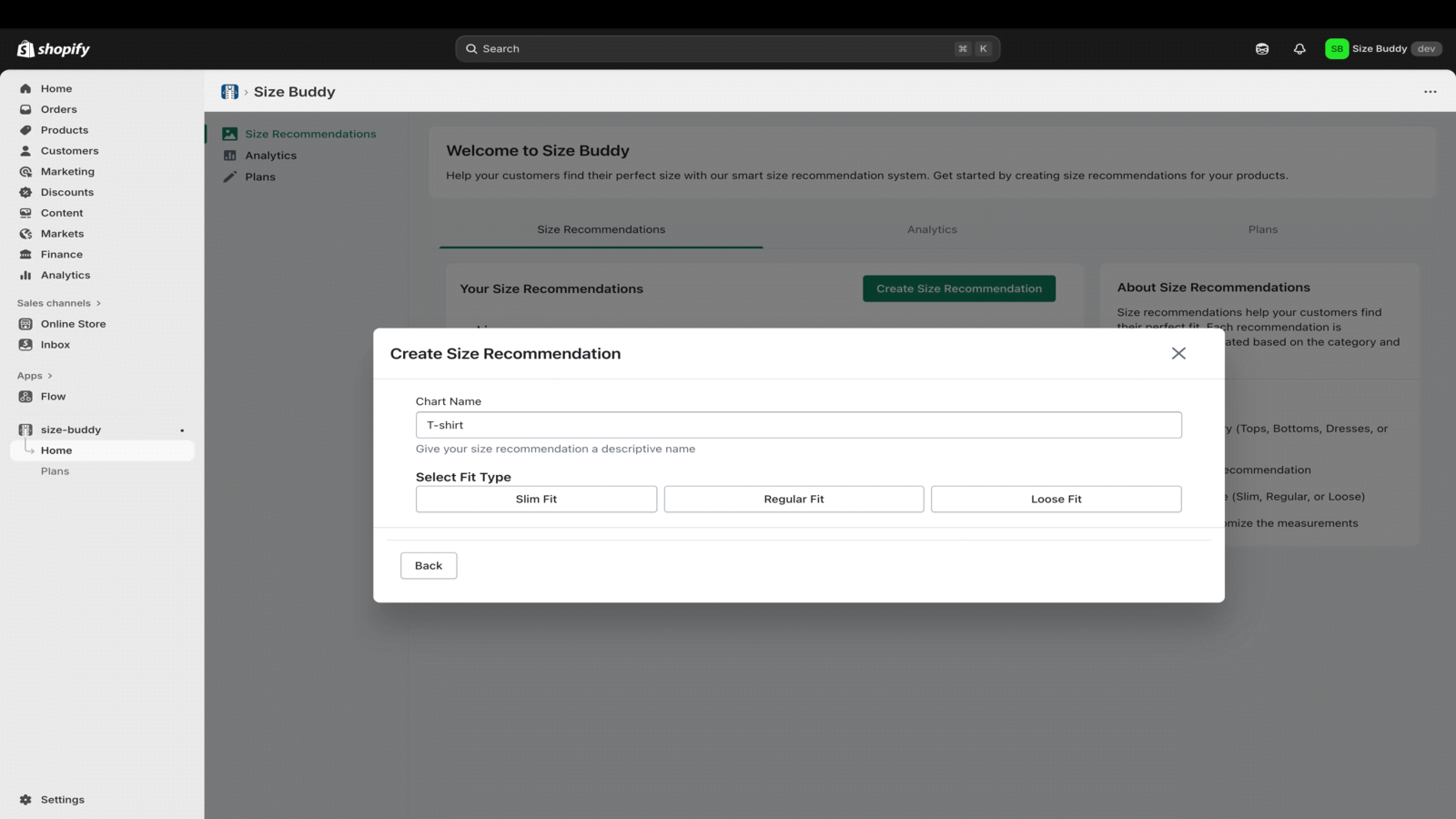The width and height of the screenshot is (1456, 819).
Task: Select the Regular Fit option
Action: pyautogui.click(x=794, y=499)
